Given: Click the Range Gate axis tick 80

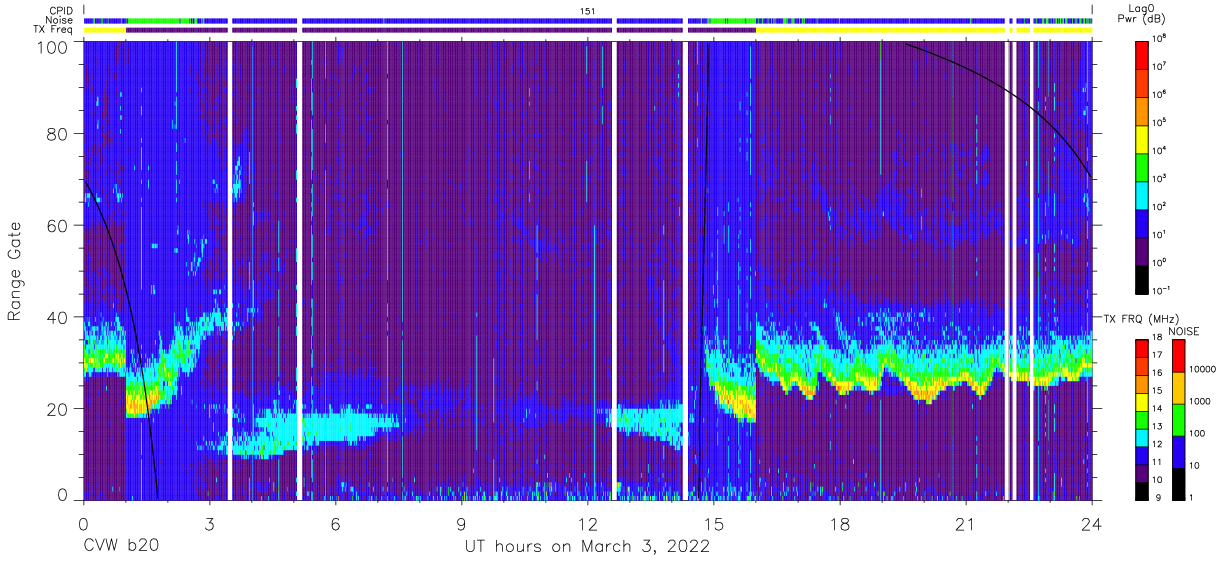Looking at the screenshot, I should pyautogui.click(x=57, y=134).
